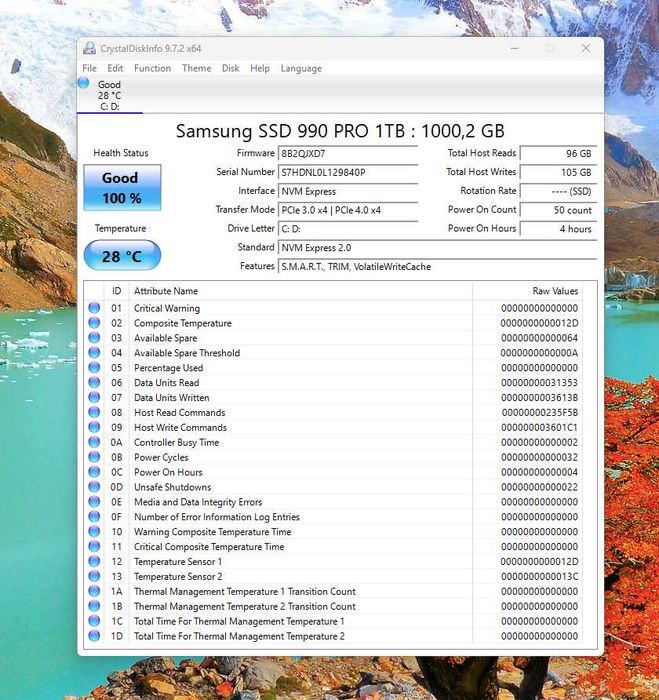Open the Help menu
This screenshot has height=700, width=659.
(x=260, y=68)
